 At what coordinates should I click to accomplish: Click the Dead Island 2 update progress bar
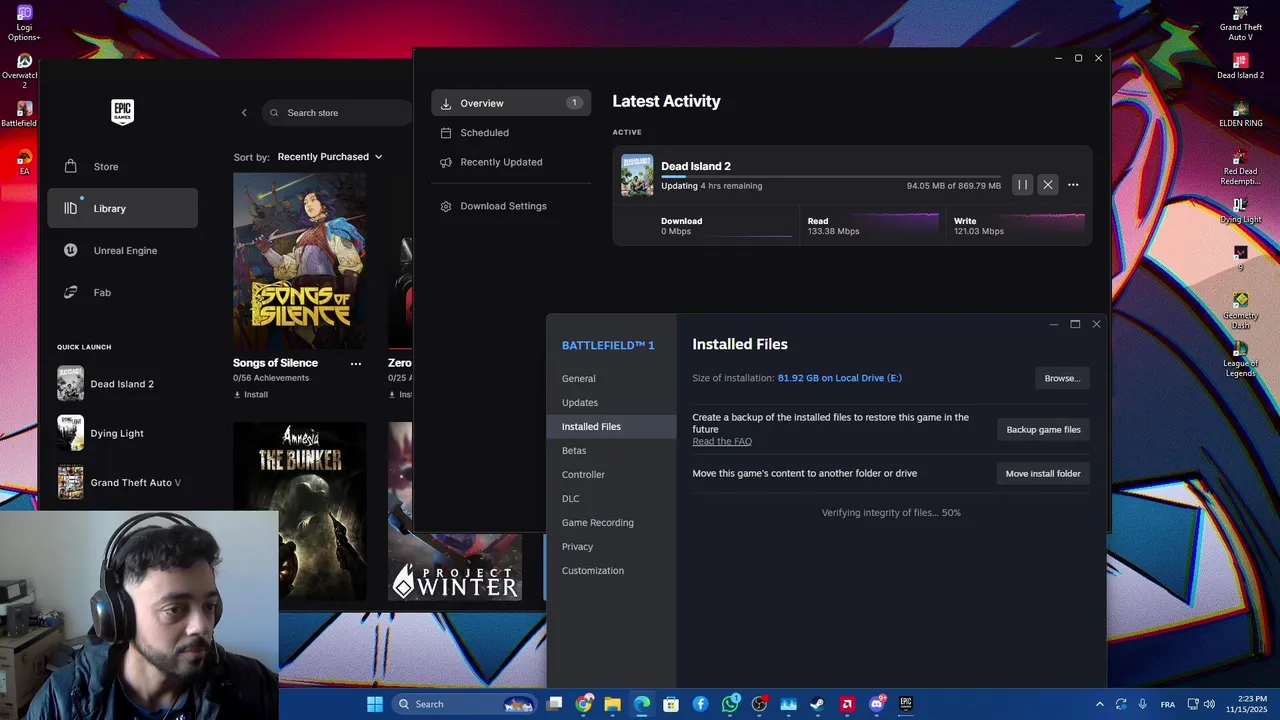831,177
